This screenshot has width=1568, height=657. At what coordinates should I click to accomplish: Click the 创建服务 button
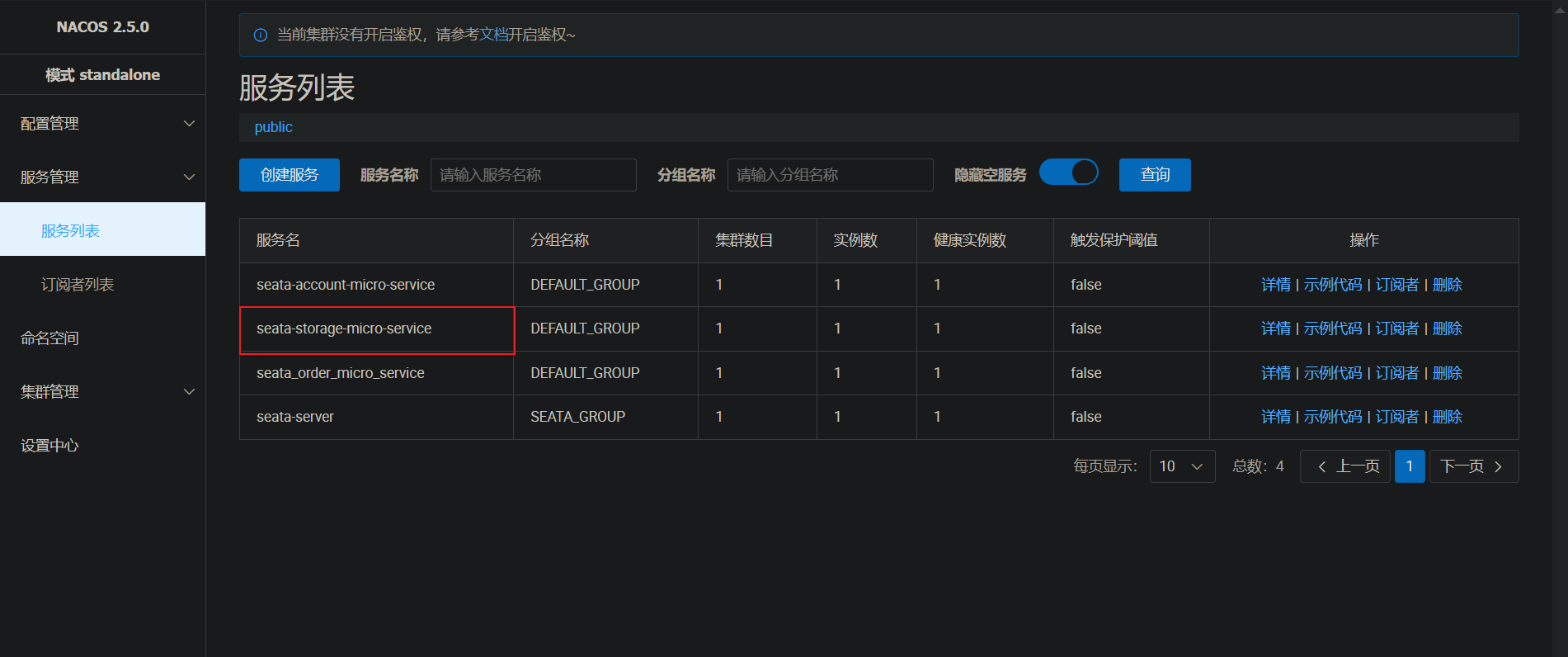(x=289, y=175)
